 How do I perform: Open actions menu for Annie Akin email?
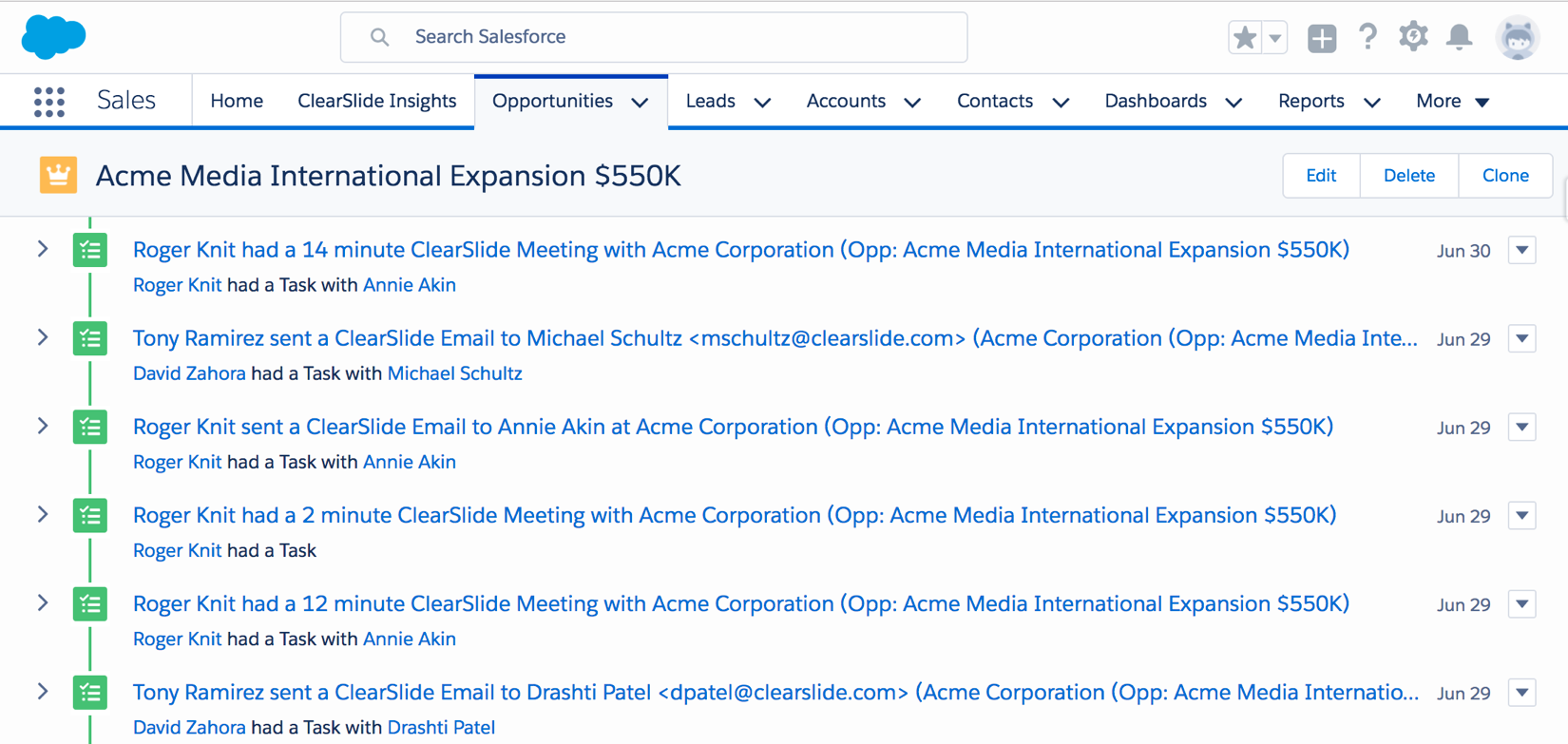point(1522,428)
